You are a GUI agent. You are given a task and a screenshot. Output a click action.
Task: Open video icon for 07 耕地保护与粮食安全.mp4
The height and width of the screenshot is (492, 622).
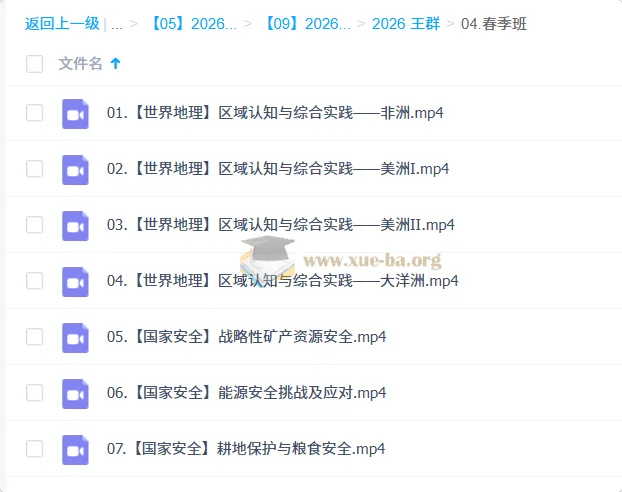75,450
